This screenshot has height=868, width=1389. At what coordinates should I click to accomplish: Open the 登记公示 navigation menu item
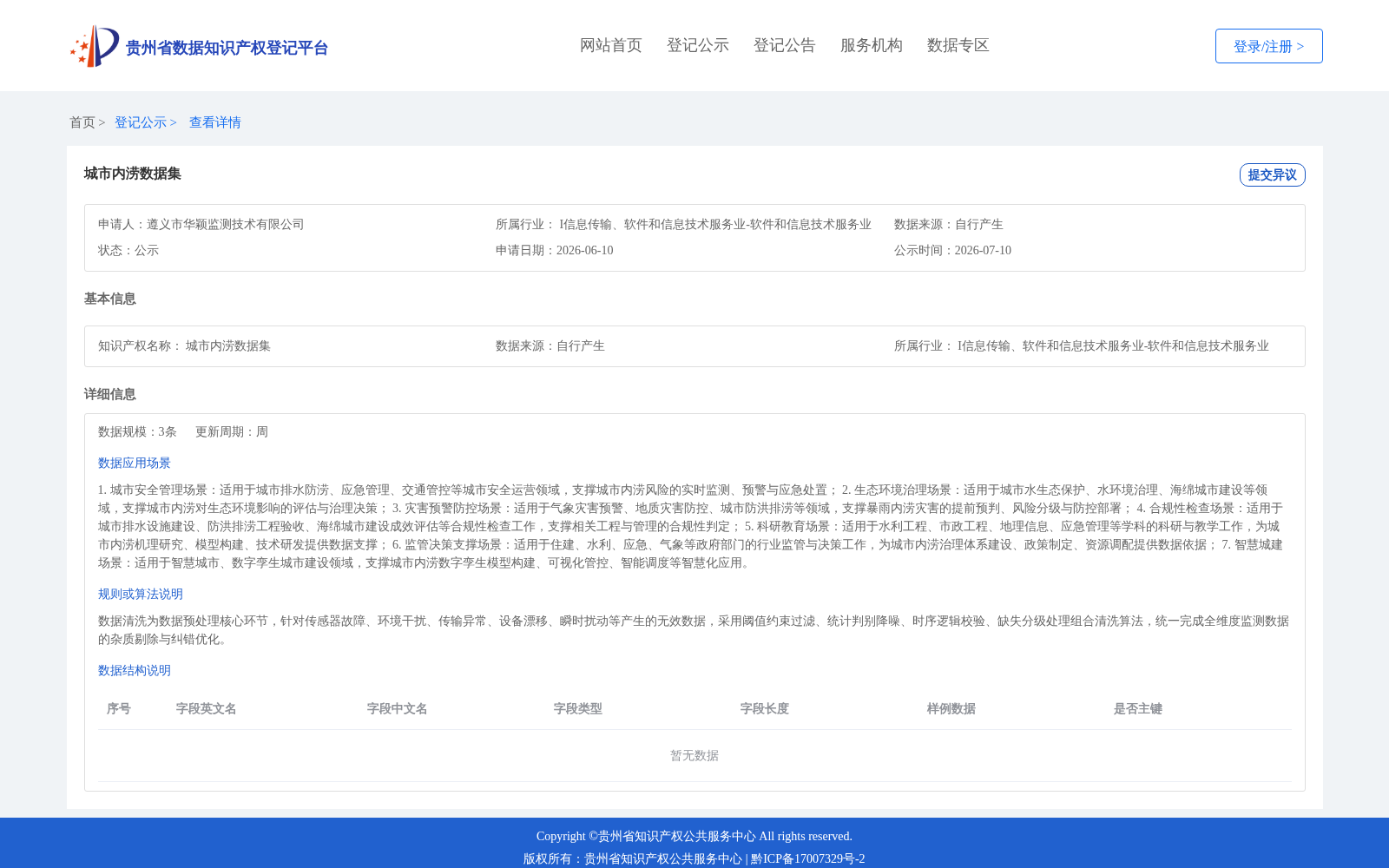pos(698,45)
